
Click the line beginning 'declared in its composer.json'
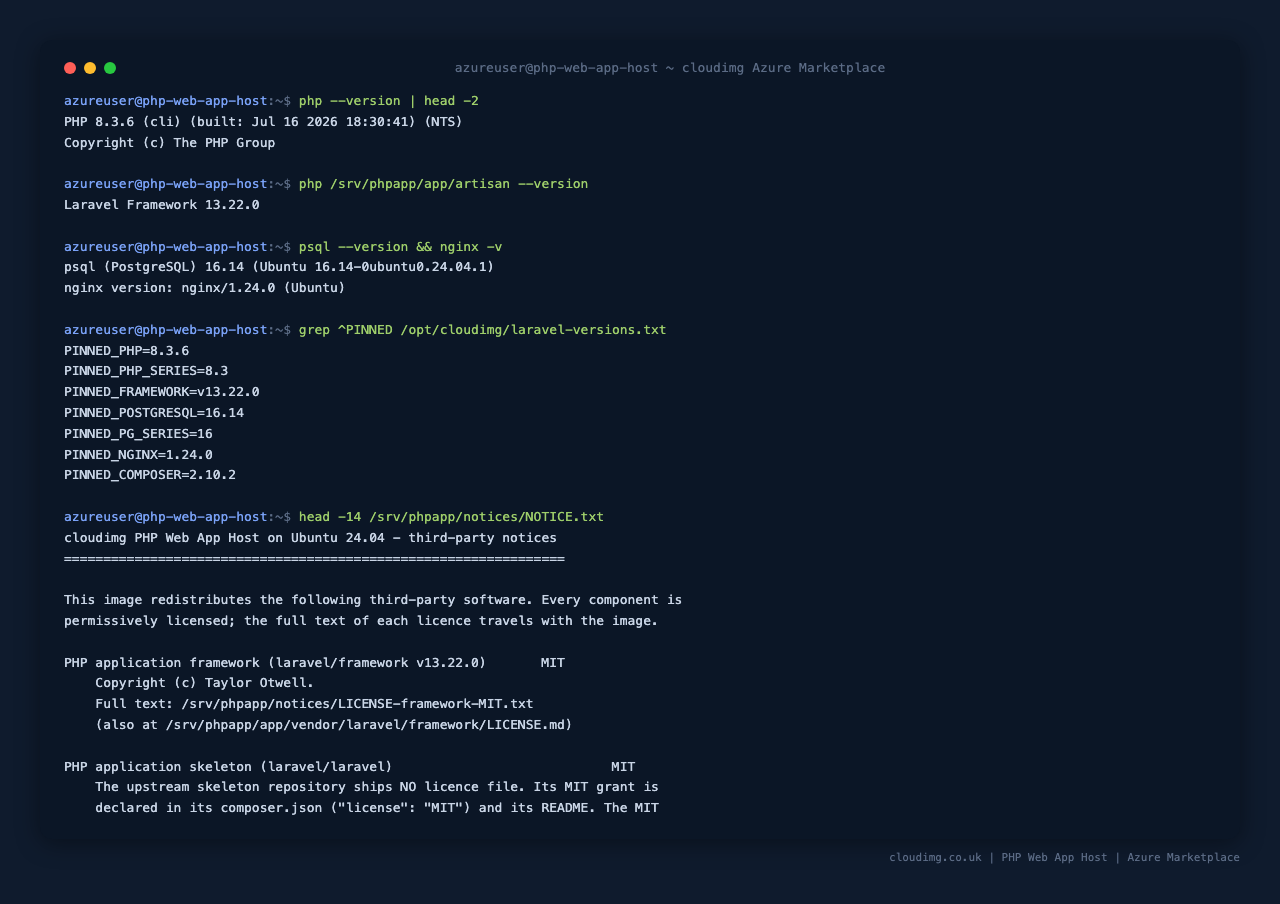coord(377,808)
